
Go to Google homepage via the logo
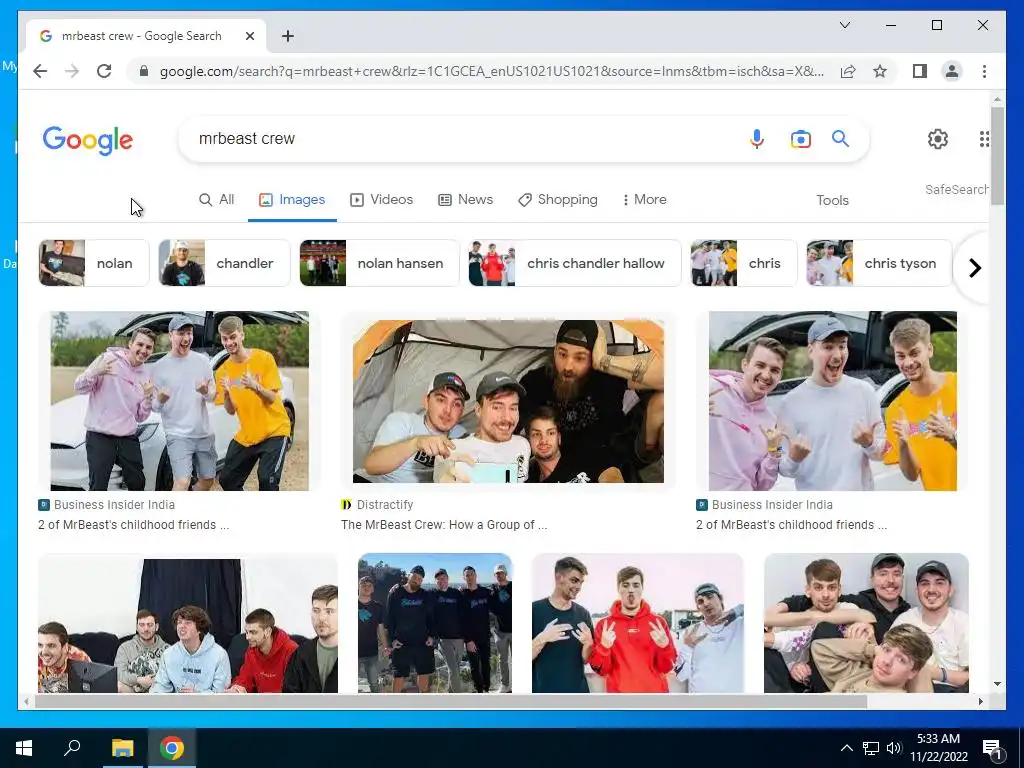coord(88,140)
